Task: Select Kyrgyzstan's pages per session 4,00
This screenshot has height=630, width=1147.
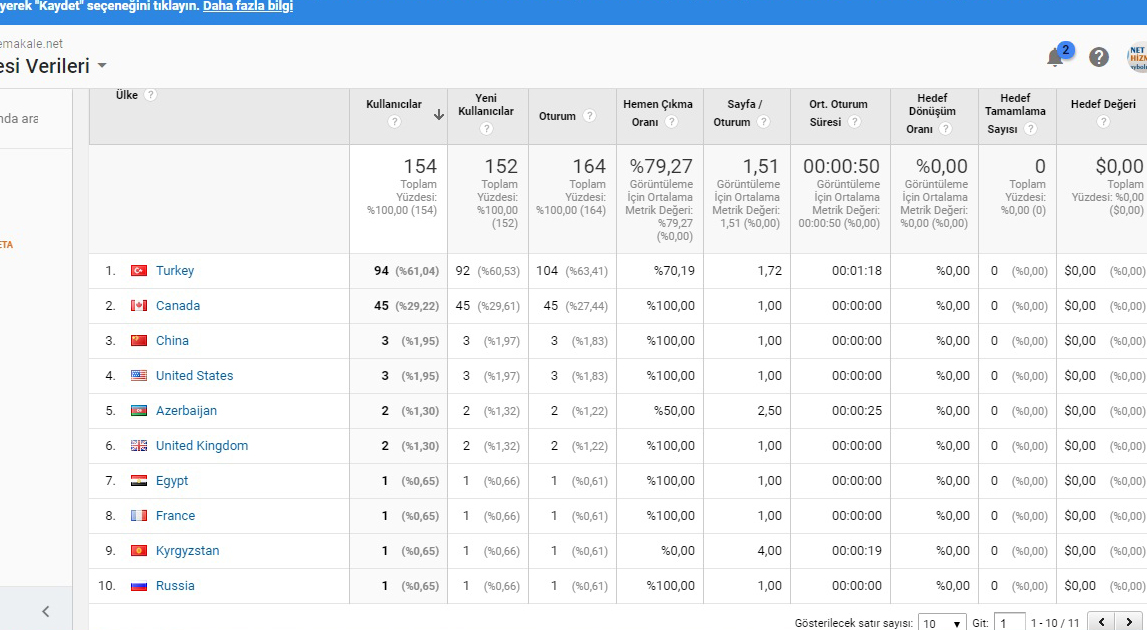Action: [x=770, y=551]
